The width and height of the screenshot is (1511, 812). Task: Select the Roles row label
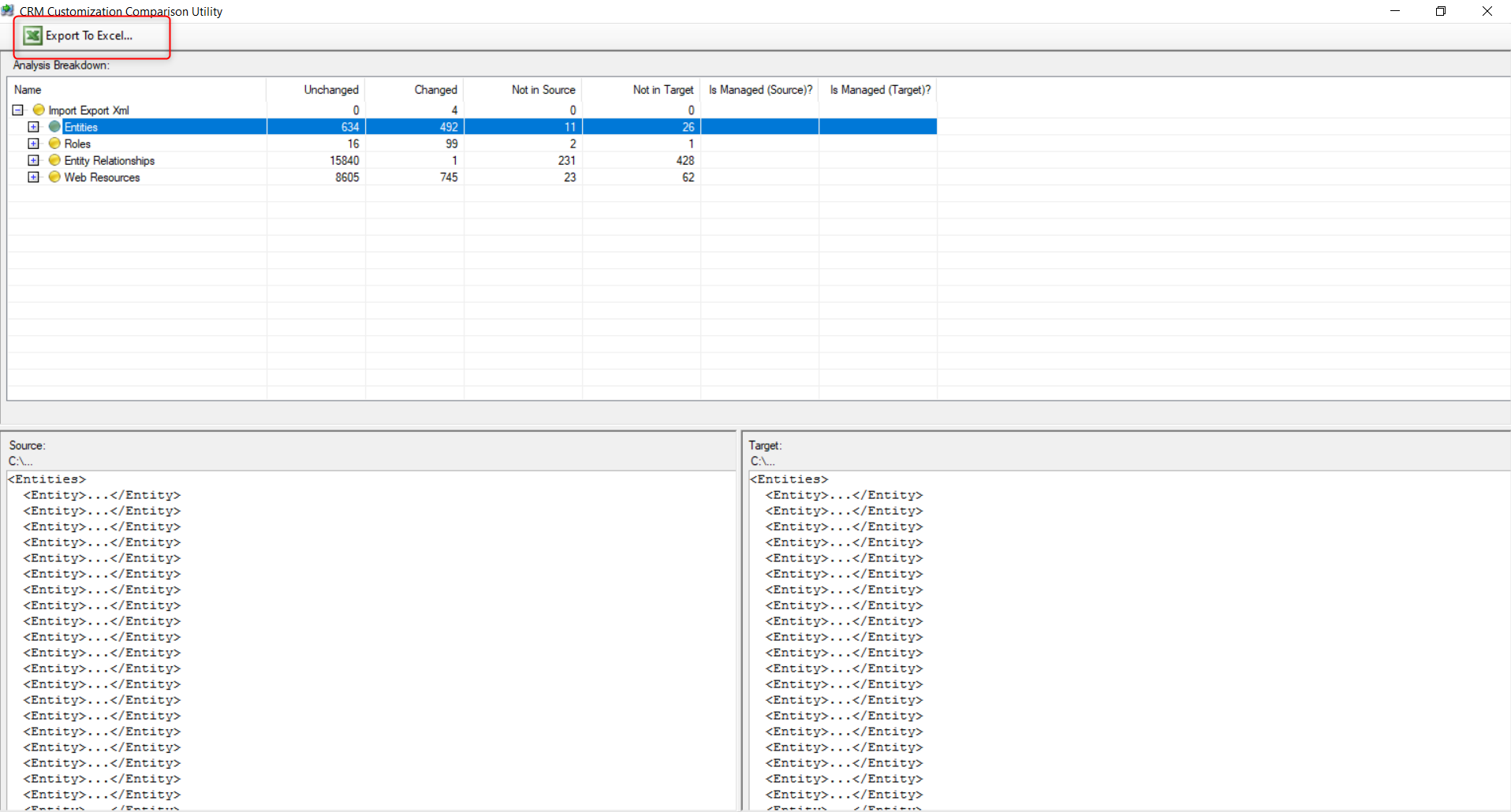(77, 143)
